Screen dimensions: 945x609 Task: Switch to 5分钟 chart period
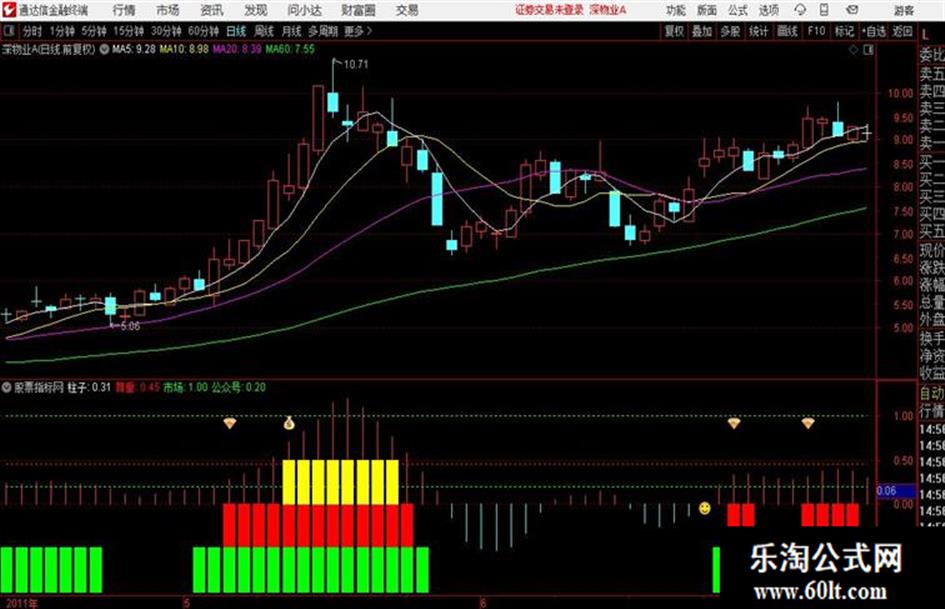pyautogui.click(x=93, y=31)
